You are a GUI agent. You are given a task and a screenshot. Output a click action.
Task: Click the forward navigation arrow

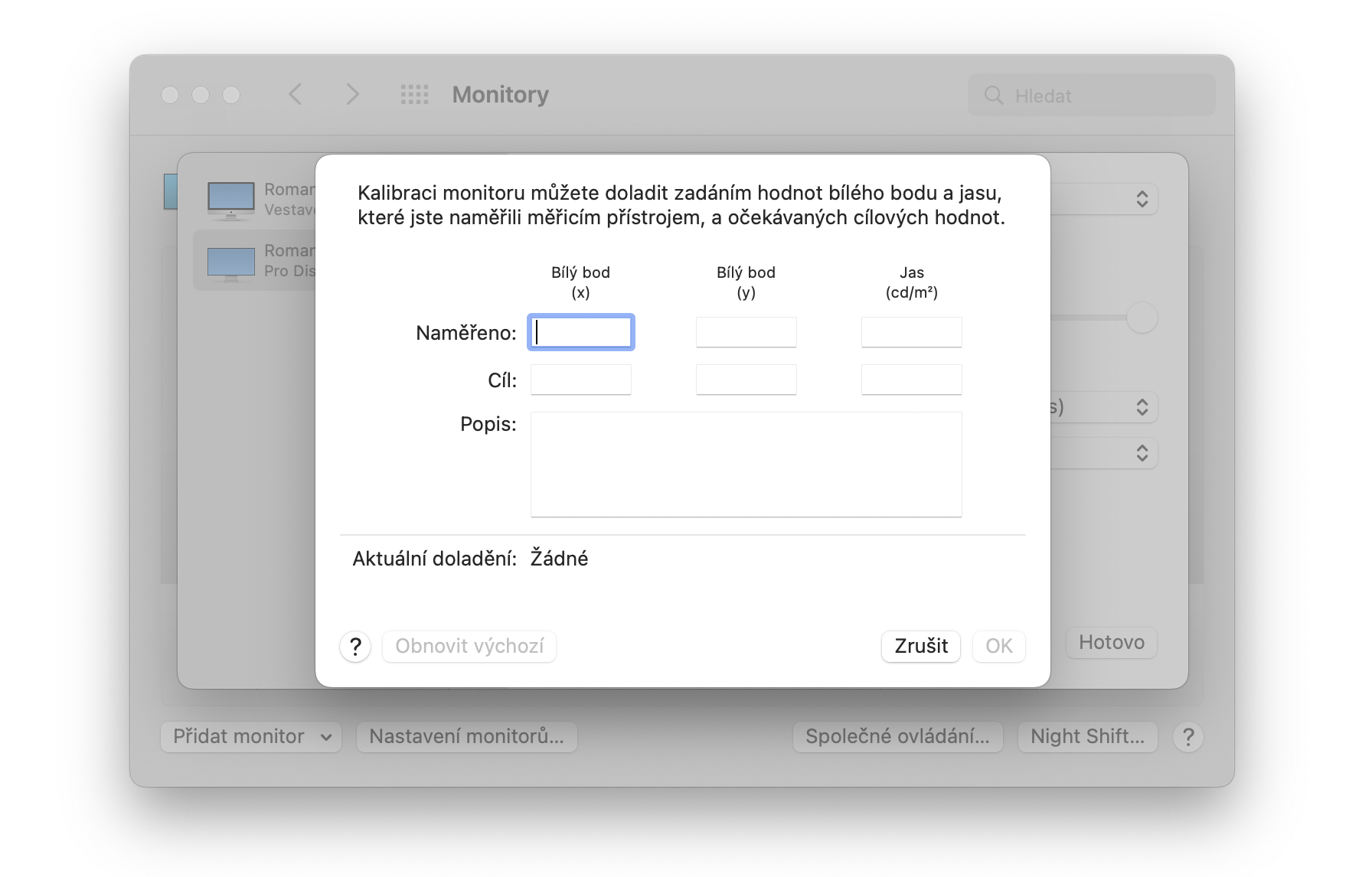click(x=352, y=94)
